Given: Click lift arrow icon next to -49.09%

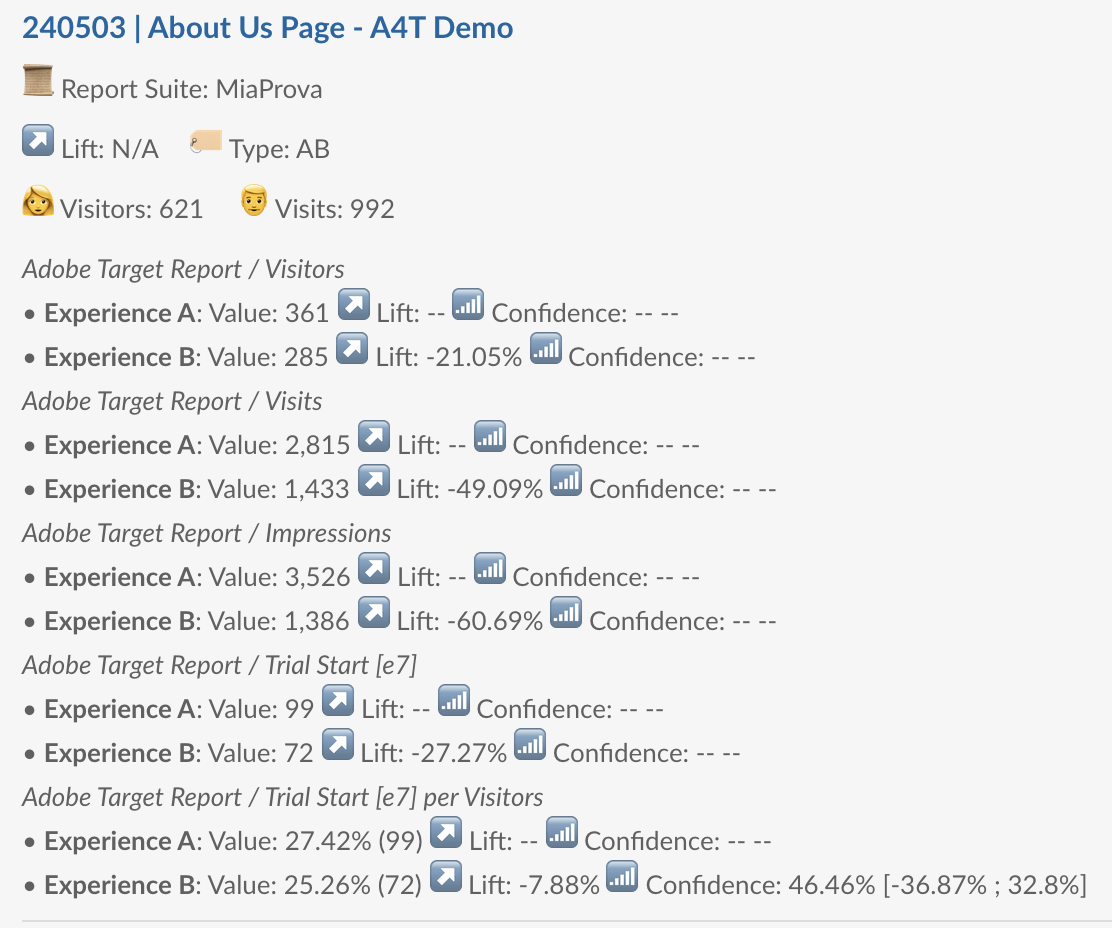Looking at the screenshot, I should pos(374,481).
